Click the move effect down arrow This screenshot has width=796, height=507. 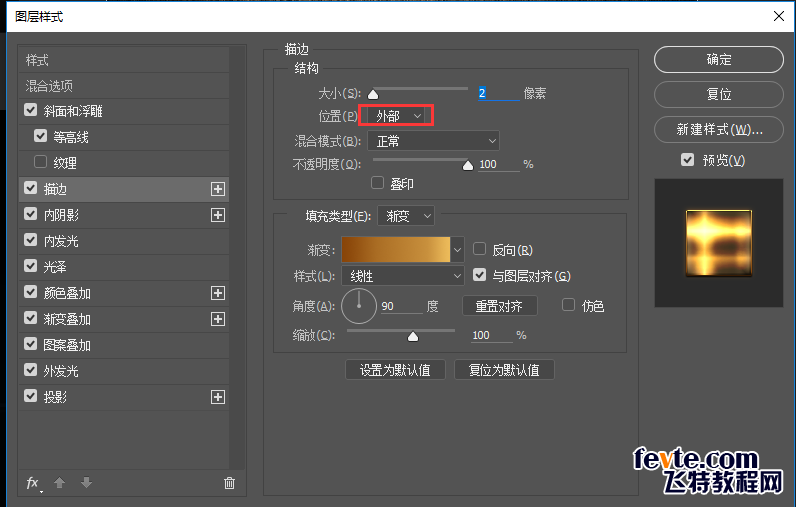86,483
